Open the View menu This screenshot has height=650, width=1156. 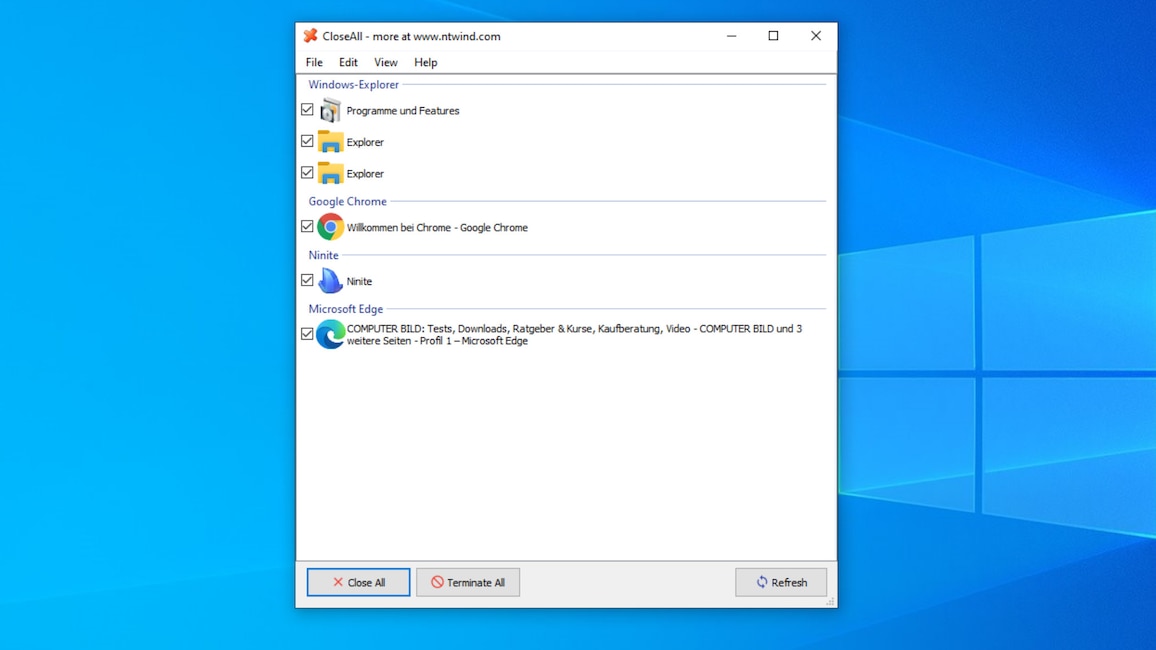click(x=386, y=63)
